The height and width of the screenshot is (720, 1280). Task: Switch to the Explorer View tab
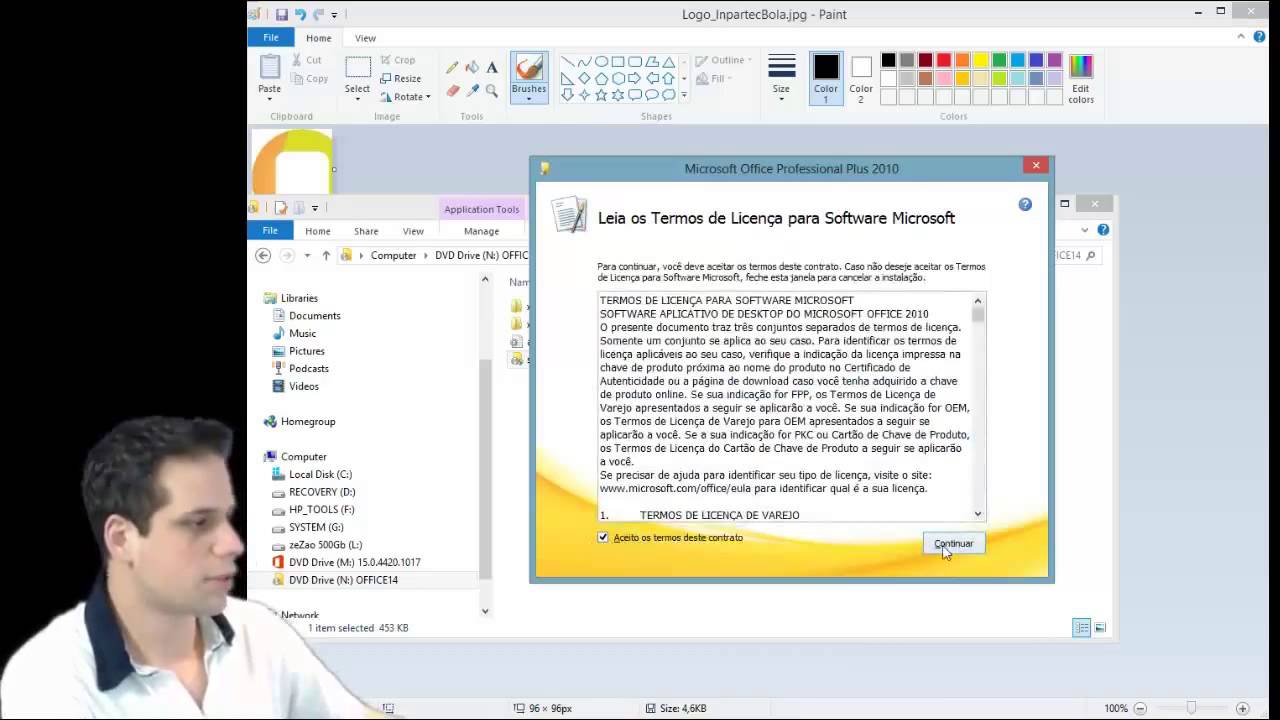[x=413, y=231]
